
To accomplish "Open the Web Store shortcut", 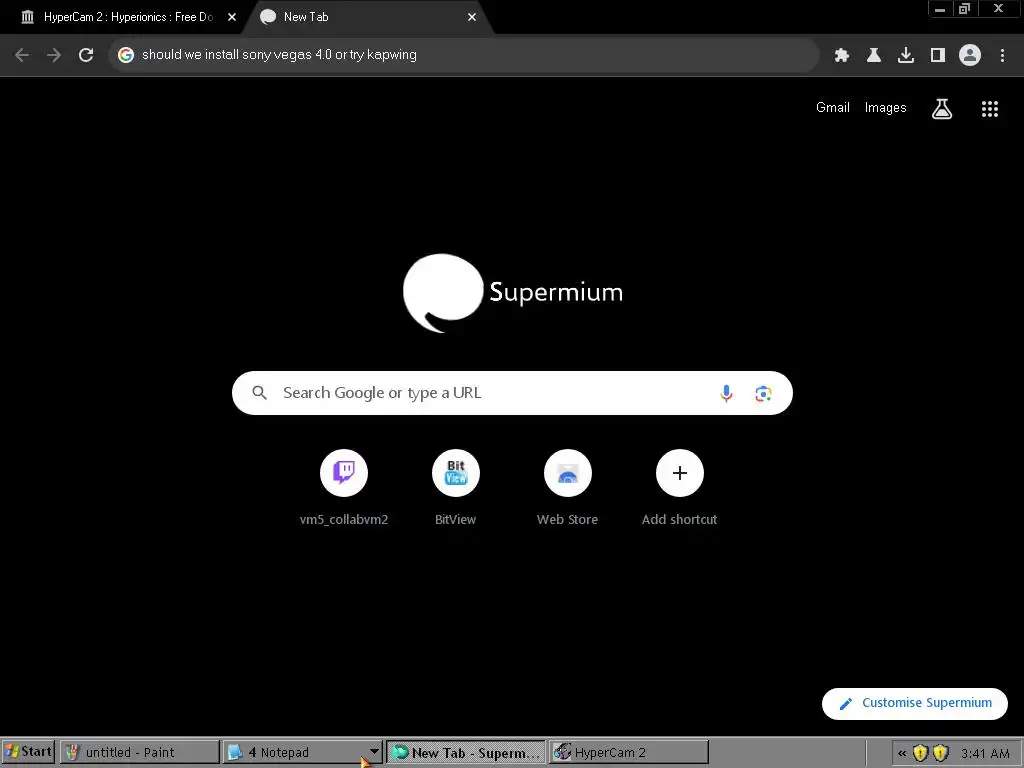I will click(568, 487).
